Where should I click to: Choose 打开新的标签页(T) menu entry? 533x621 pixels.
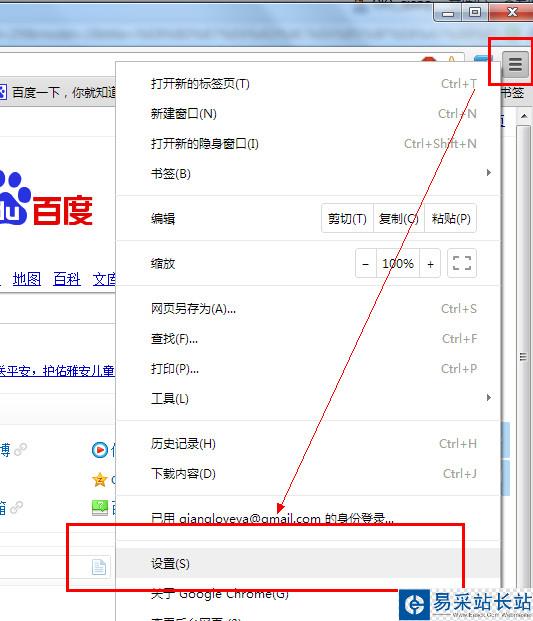(308, 84)
